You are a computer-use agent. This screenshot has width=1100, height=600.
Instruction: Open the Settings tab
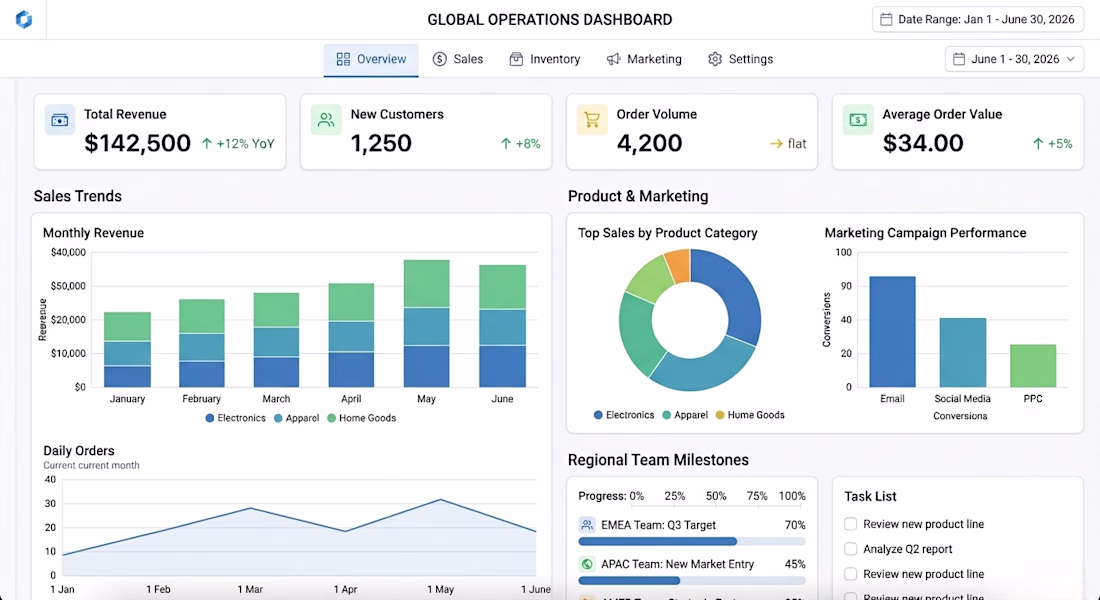point(741,60)
